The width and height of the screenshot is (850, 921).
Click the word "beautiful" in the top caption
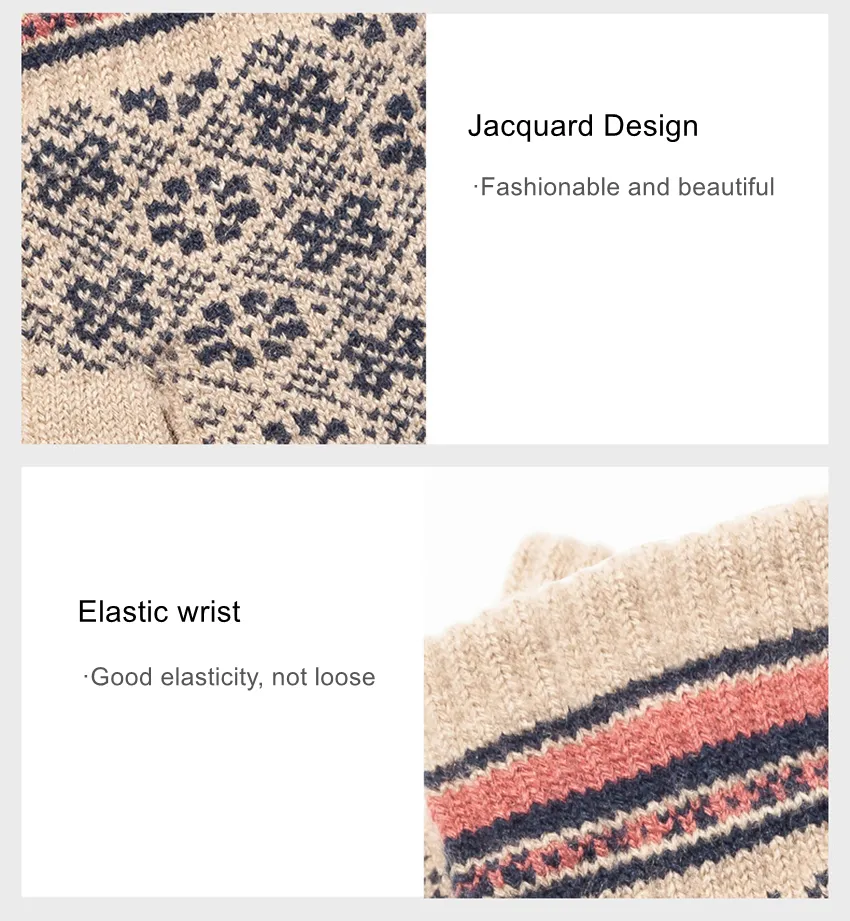click(726, 187)
